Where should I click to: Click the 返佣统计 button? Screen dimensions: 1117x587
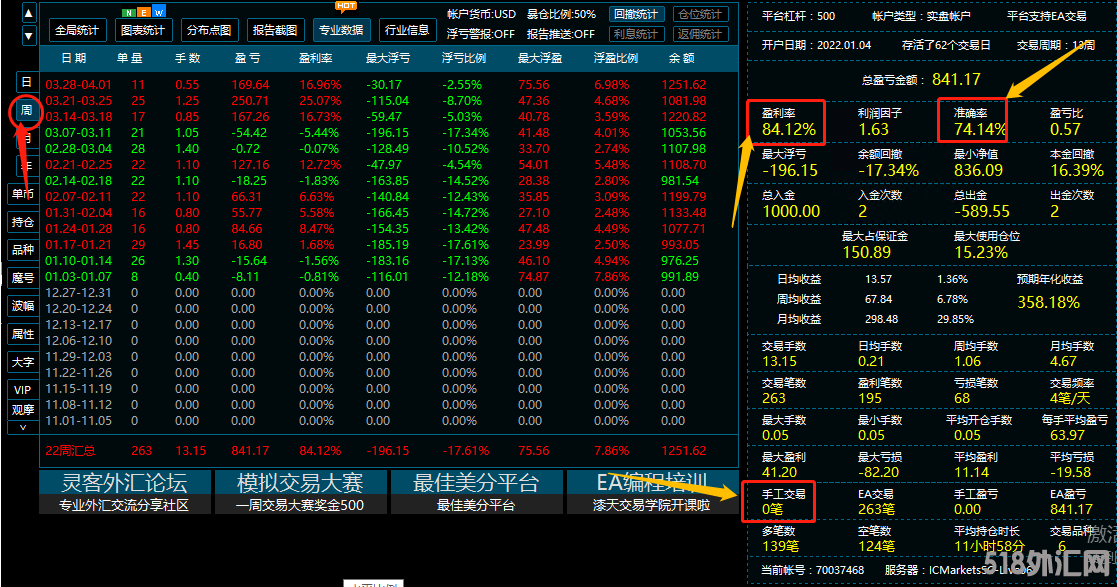coord(700,34)
